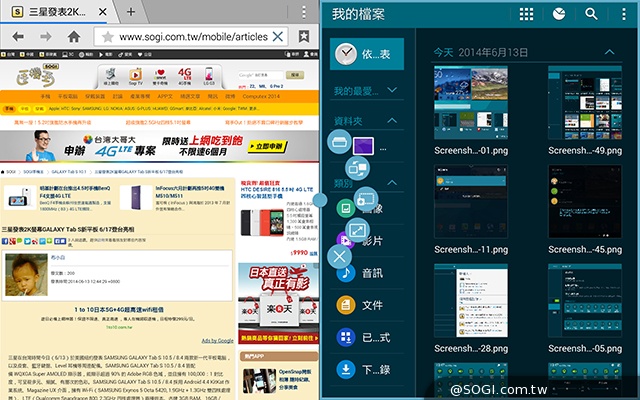640x400 pixels.
Task: Open the 4G LTE nav icon
Action: [x=184, y=76]
